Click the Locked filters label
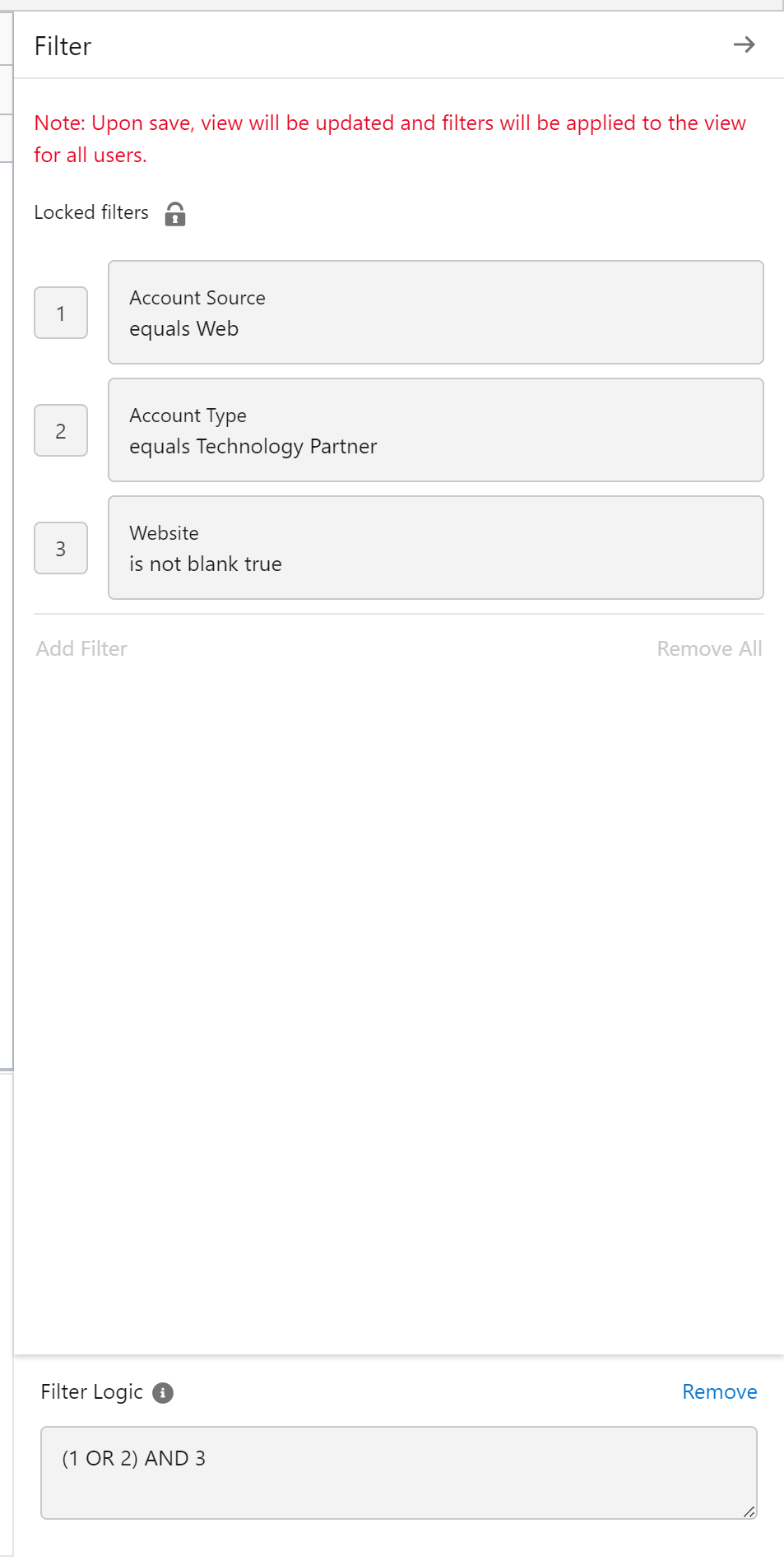 (91, 212)
